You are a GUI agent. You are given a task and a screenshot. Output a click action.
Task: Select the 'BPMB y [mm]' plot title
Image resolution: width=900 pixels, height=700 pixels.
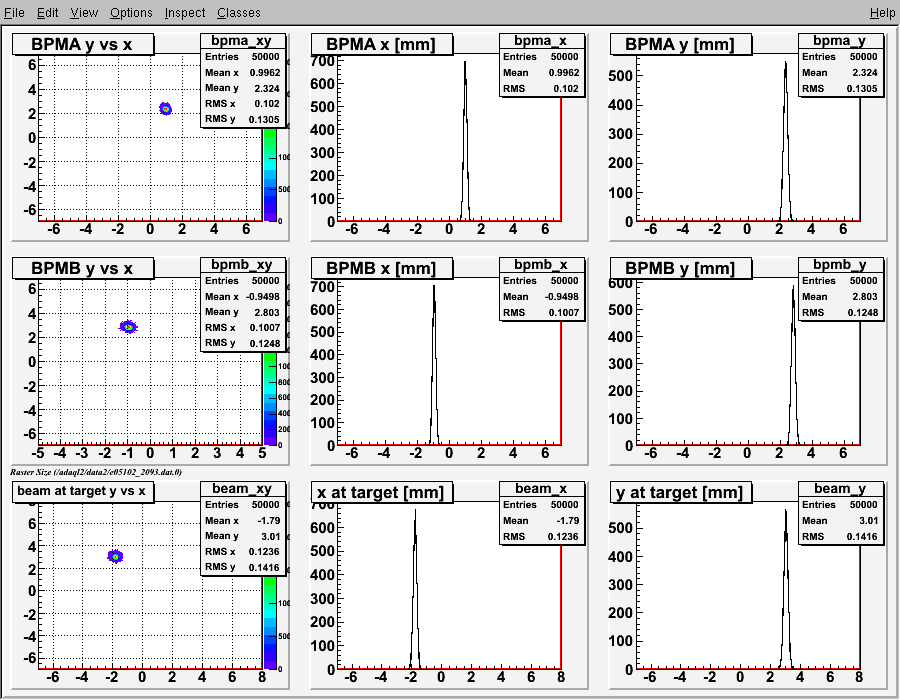[681, 269]
